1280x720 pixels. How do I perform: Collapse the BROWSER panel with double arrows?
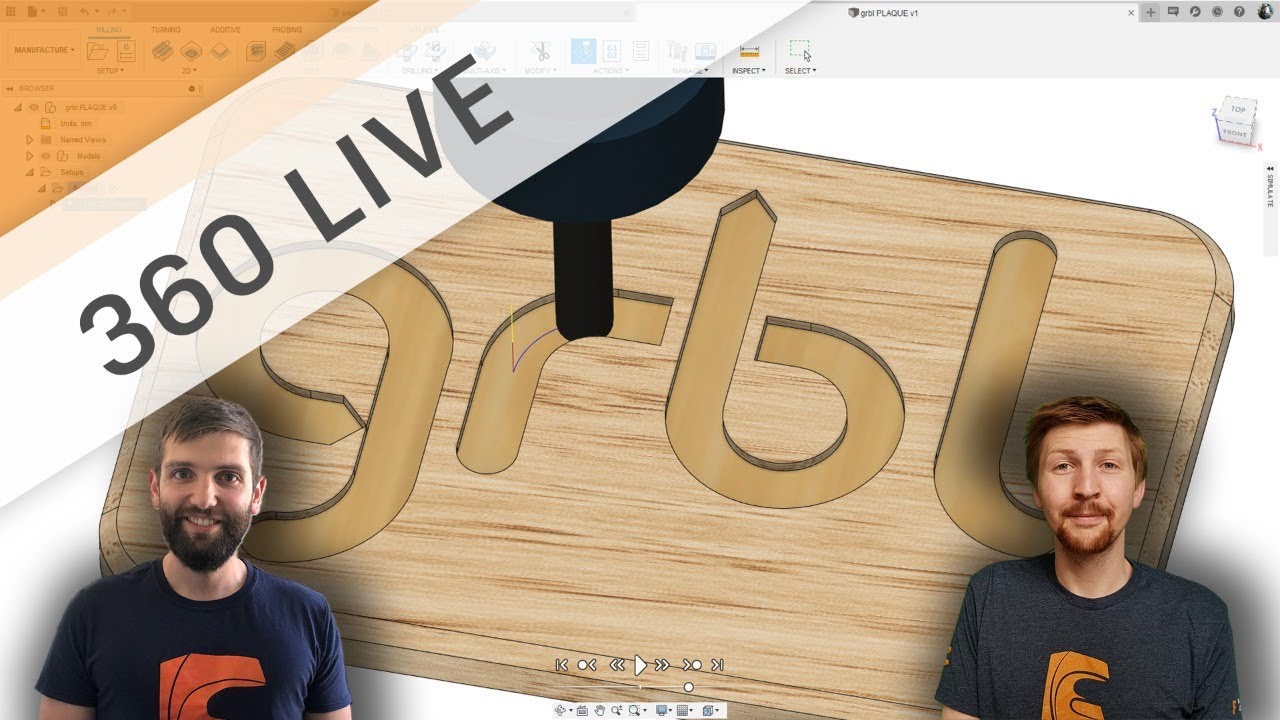9,88
